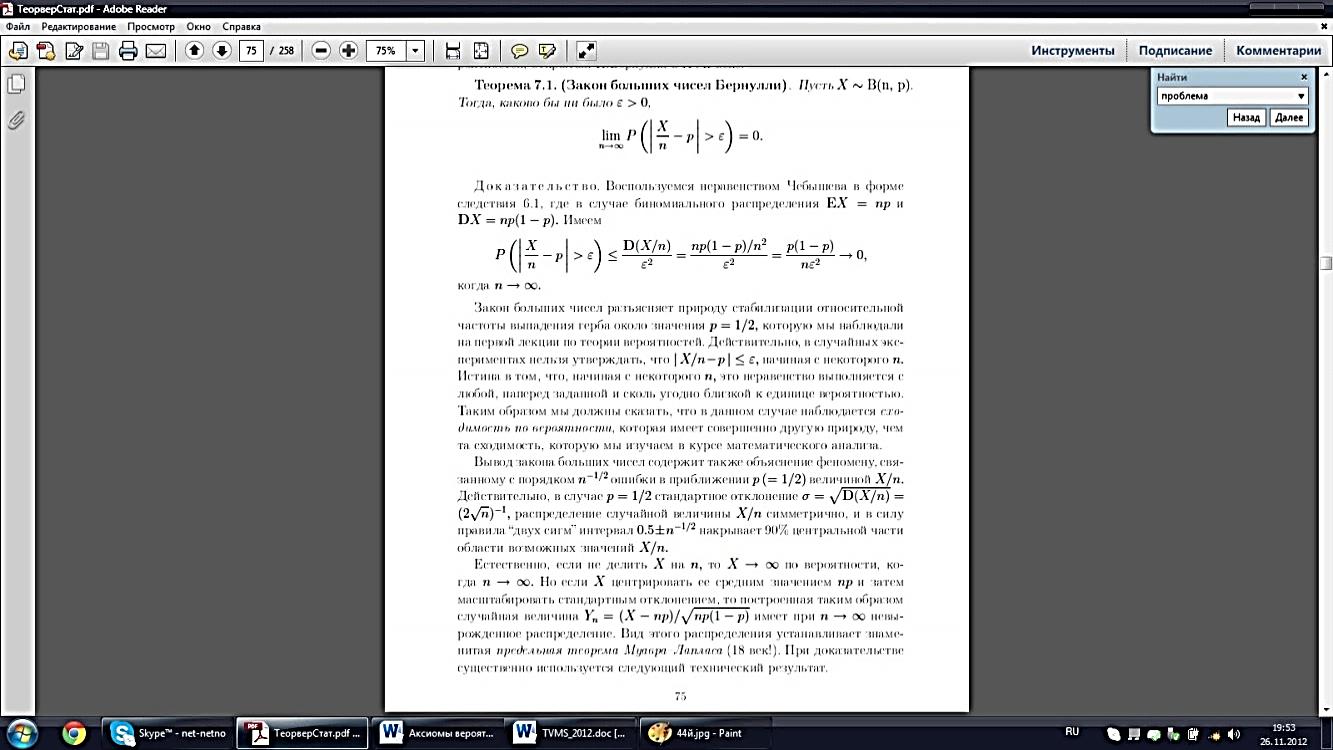Open Google Chrome from taskbar
This screenshot has width=1333, height=750.
[74, 733]
